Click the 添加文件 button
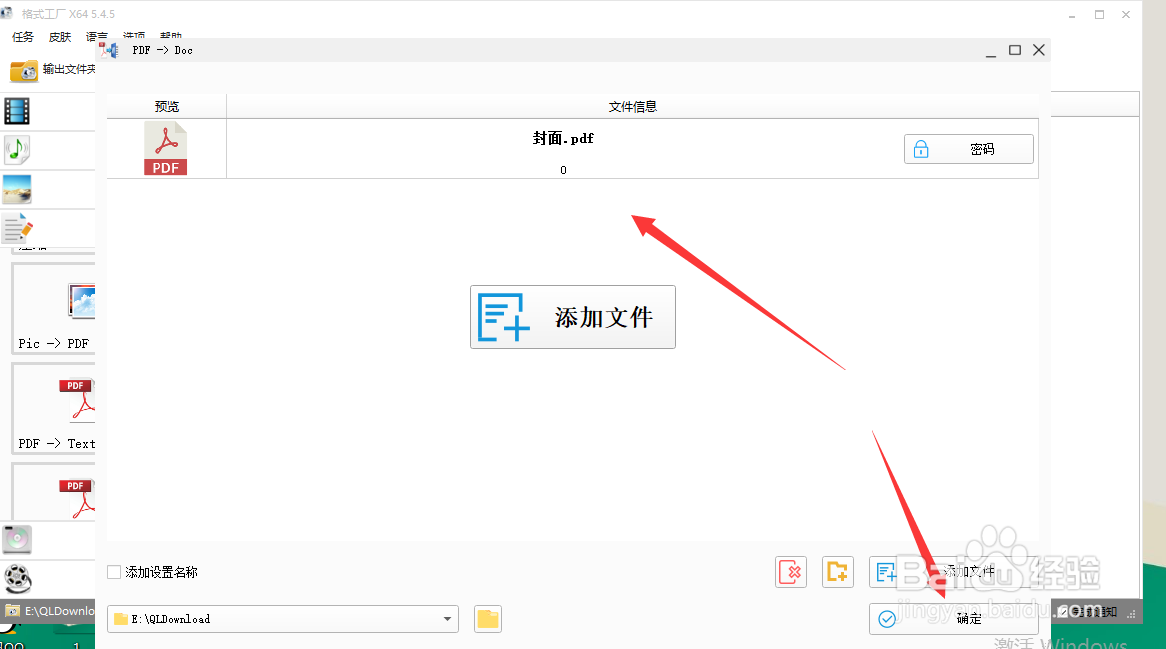 pyautogui.click(x=572, y=317)
